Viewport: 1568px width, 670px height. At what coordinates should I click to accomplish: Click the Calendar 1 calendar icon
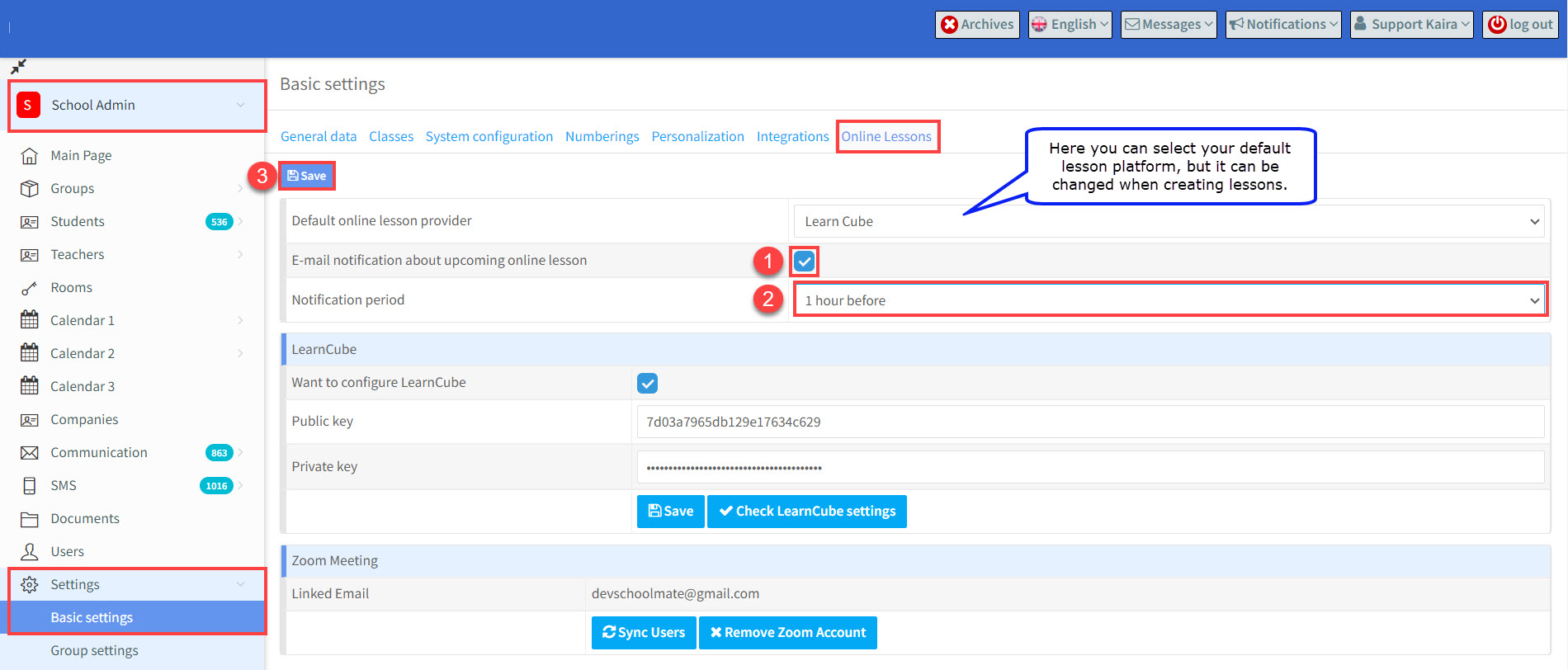tap(29, 319)
